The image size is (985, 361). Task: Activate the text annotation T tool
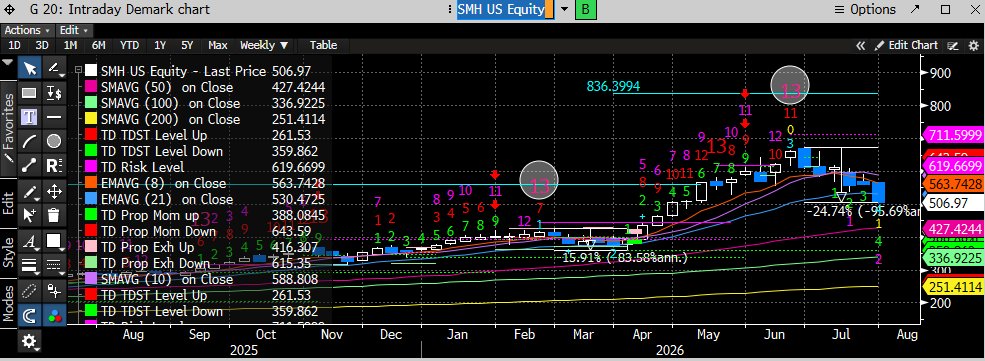point(30,117)
